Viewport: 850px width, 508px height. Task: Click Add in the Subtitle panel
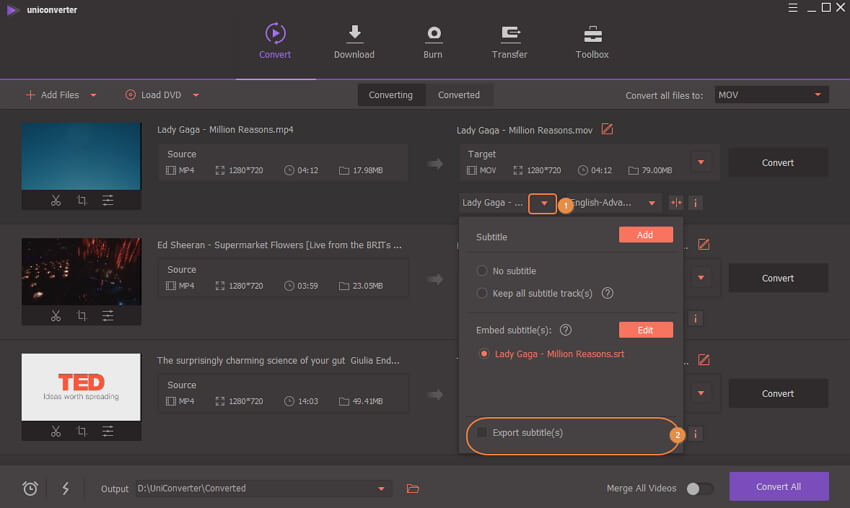646,235
